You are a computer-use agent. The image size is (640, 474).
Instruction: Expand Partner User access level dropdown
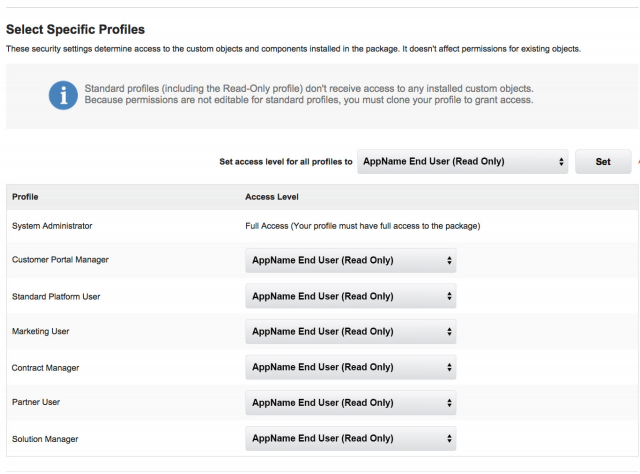point(350,403)
